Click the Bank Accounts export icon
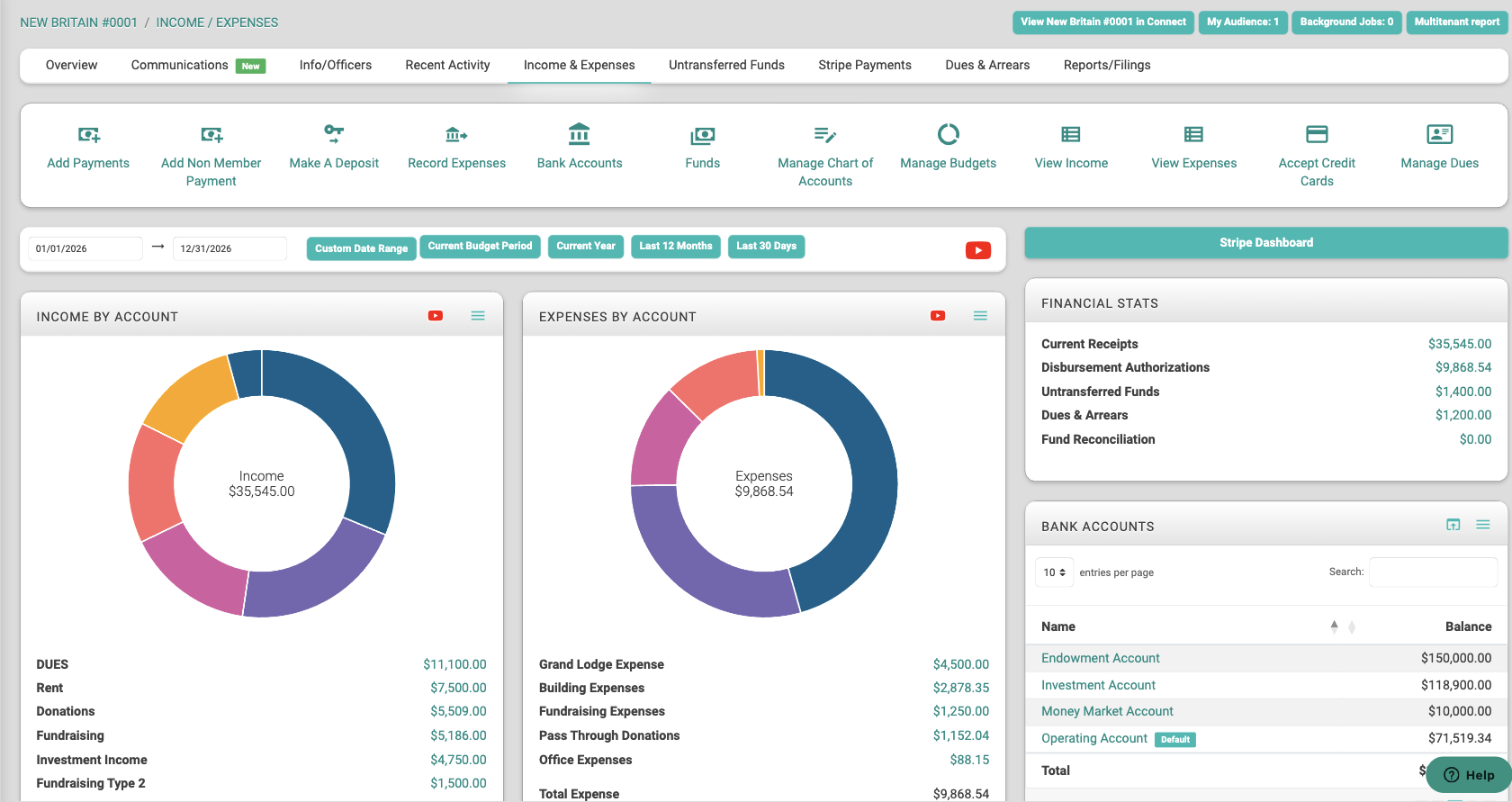 click(x=1453, y=525)
